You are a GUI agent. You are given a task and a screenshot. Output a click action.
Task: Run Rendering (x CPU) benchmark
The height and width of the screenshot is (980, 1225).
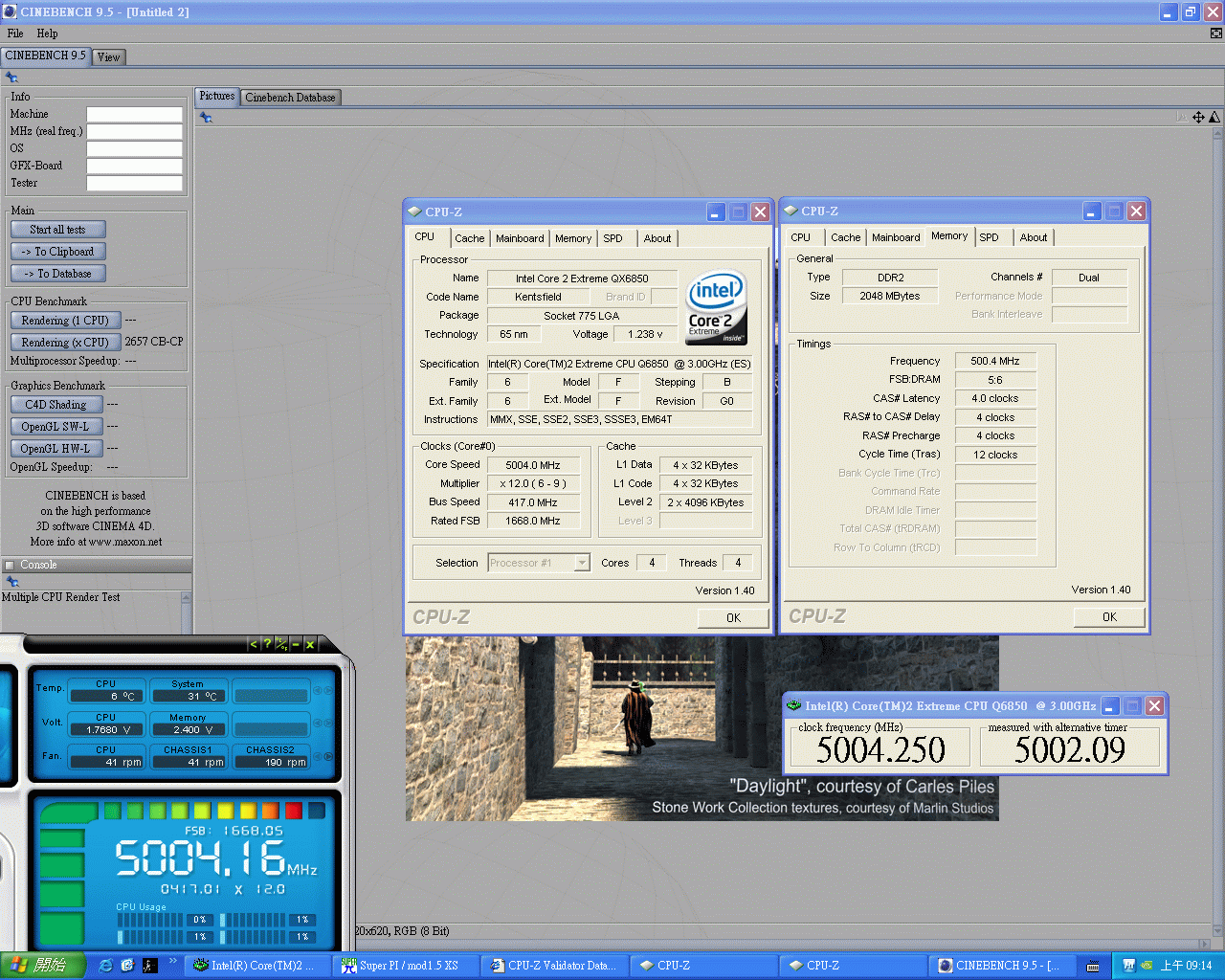[65, 343]
